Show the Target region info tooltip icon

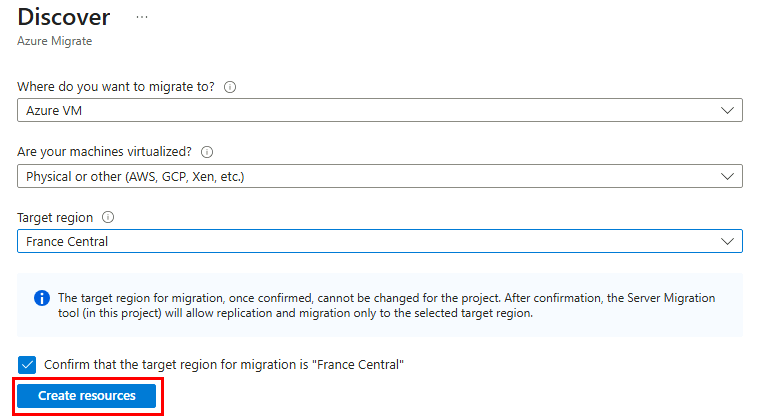pyautogui.click(x=108, y=217)
